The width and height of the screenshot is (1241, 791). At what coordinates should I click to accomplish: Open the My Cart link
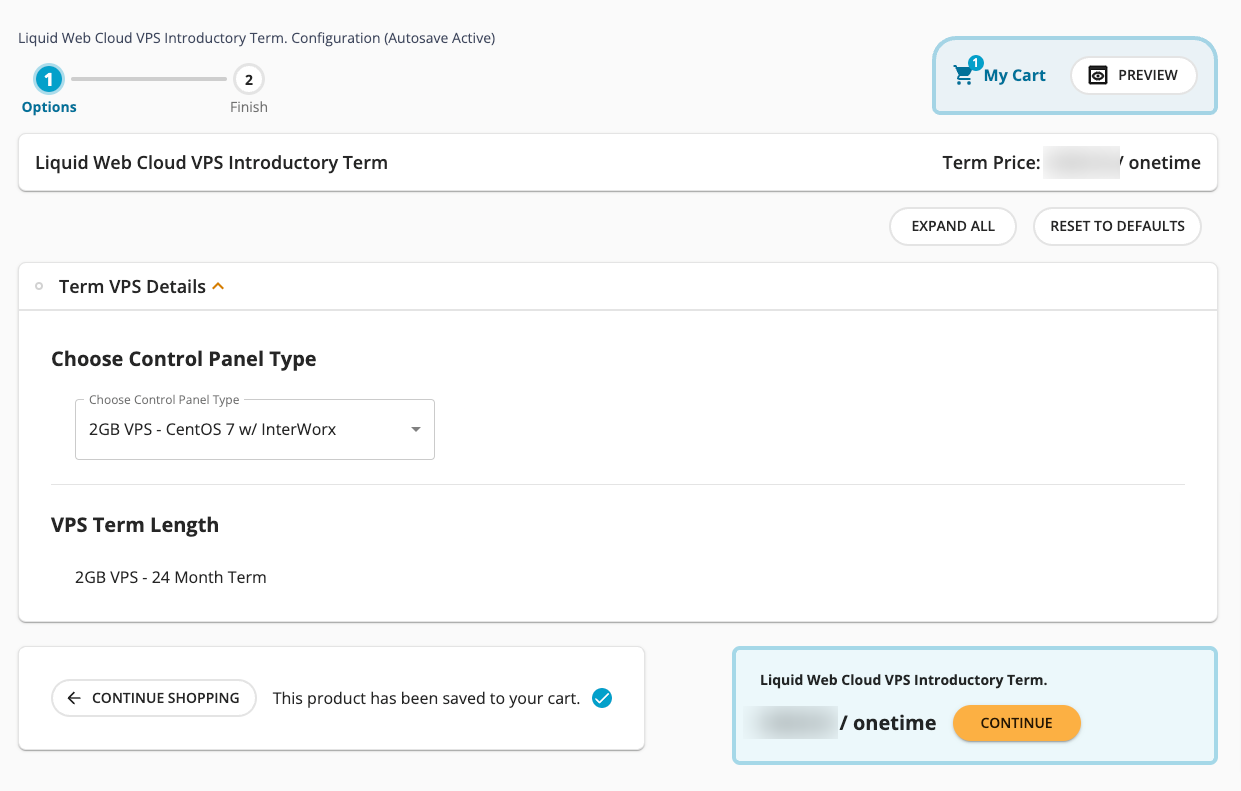[1015, 75]
